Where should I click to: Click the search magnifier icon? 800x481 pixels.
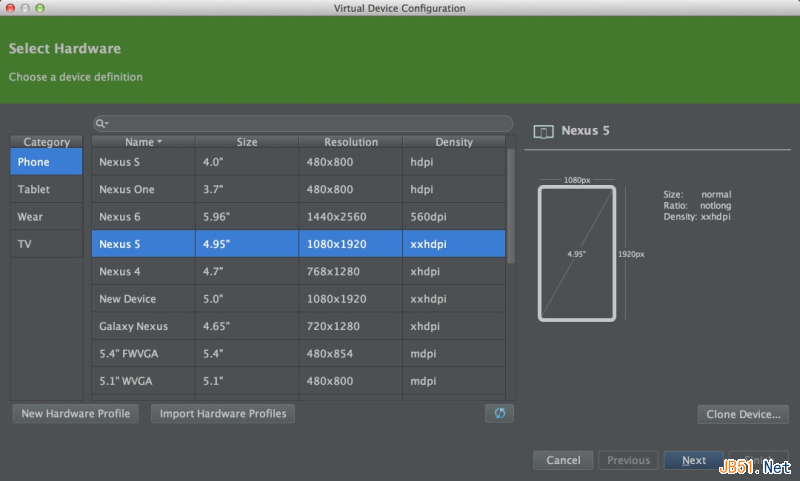point(101,123)
